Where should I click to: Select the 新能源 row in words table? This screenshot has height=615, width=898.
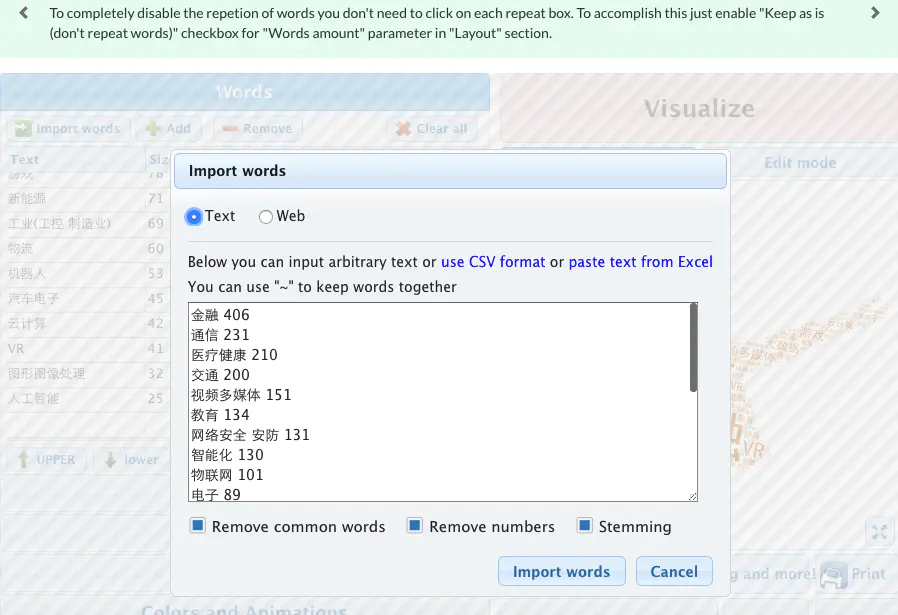[x=85, y=199]
